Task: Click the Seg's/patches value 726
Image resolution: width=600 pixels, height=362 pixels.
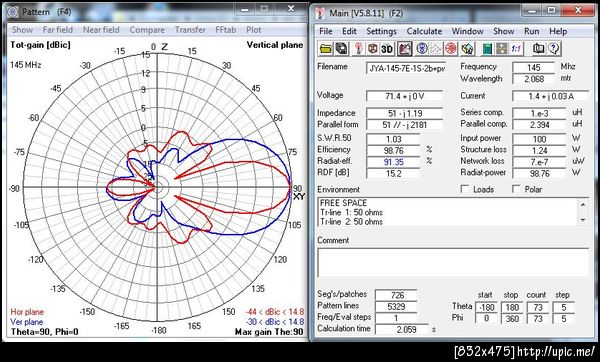Action: pos(396,295)
